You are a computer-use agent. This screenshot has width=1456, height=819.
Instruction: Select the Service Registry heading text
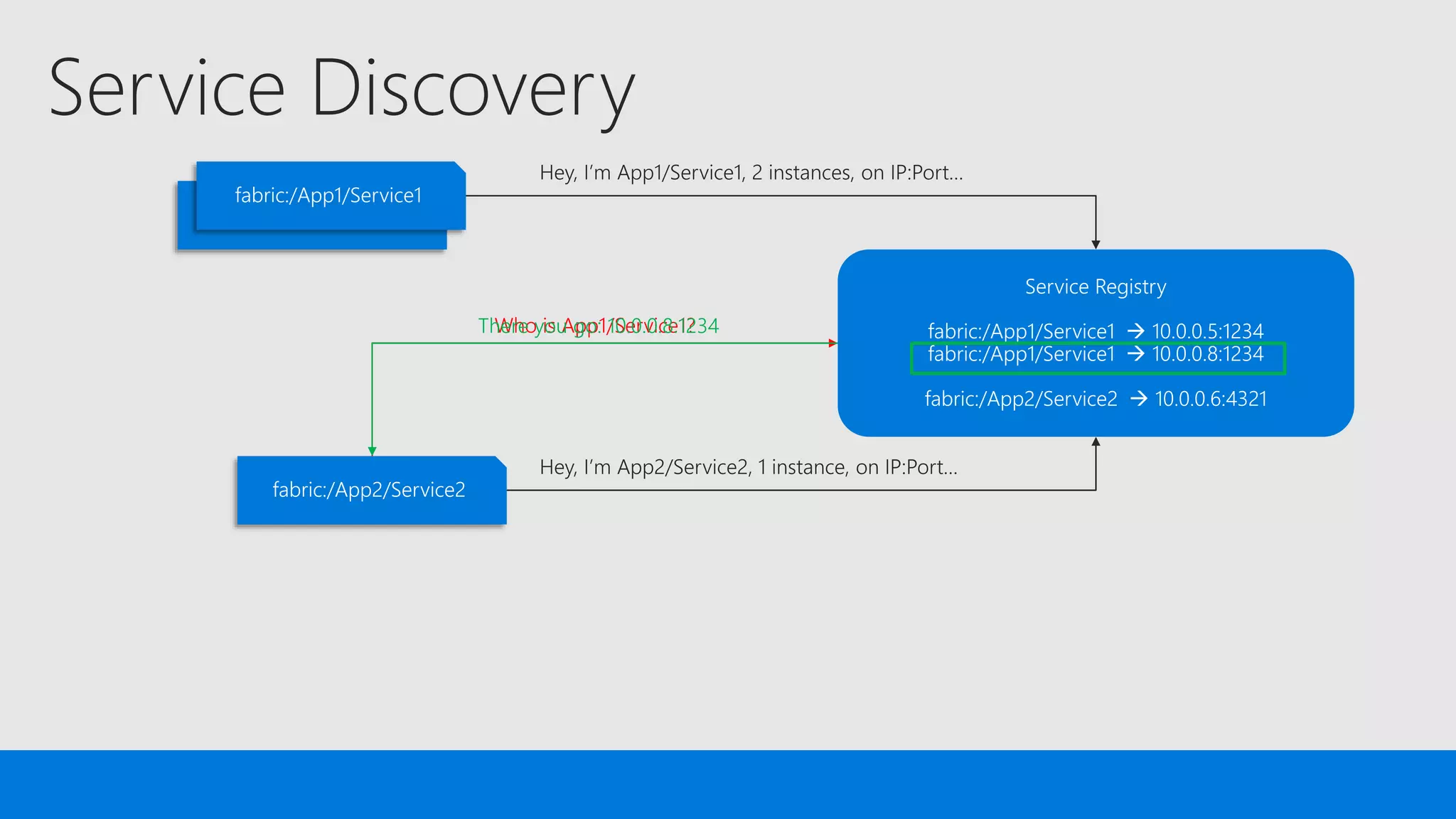(x=1095, y=287)
